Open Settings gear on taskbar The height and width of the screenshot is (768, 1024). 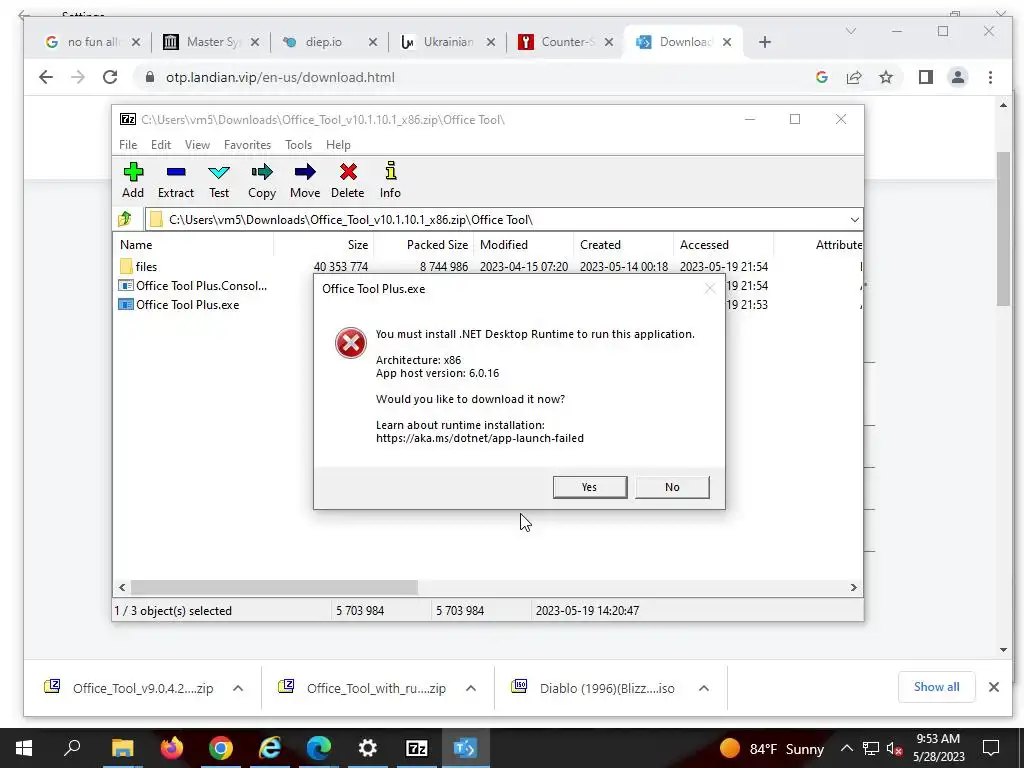tap(368, 748)
